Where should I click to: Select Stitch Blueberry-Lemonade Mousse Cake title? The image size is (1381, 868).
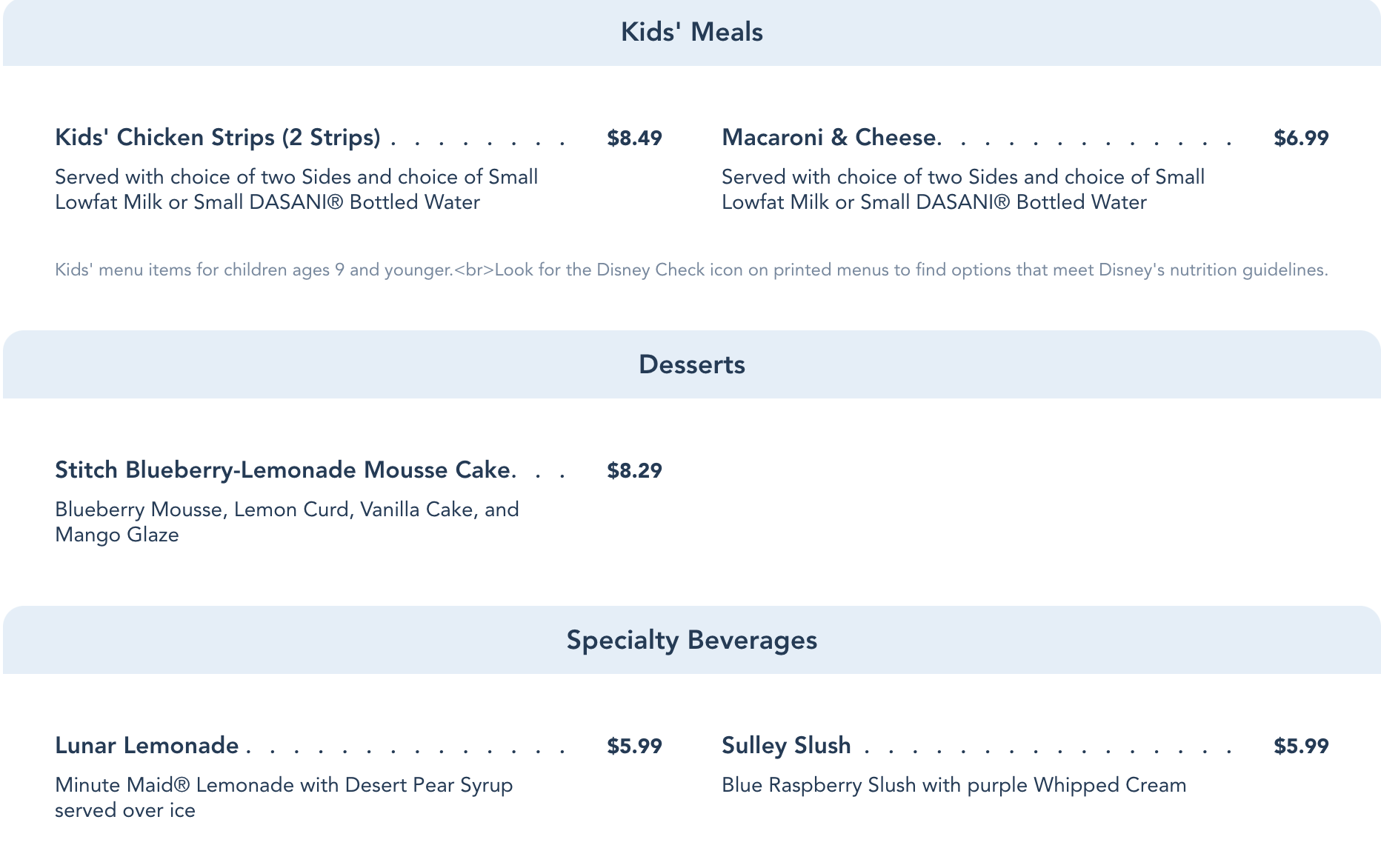pyautogui.click(x=283, y=470)
